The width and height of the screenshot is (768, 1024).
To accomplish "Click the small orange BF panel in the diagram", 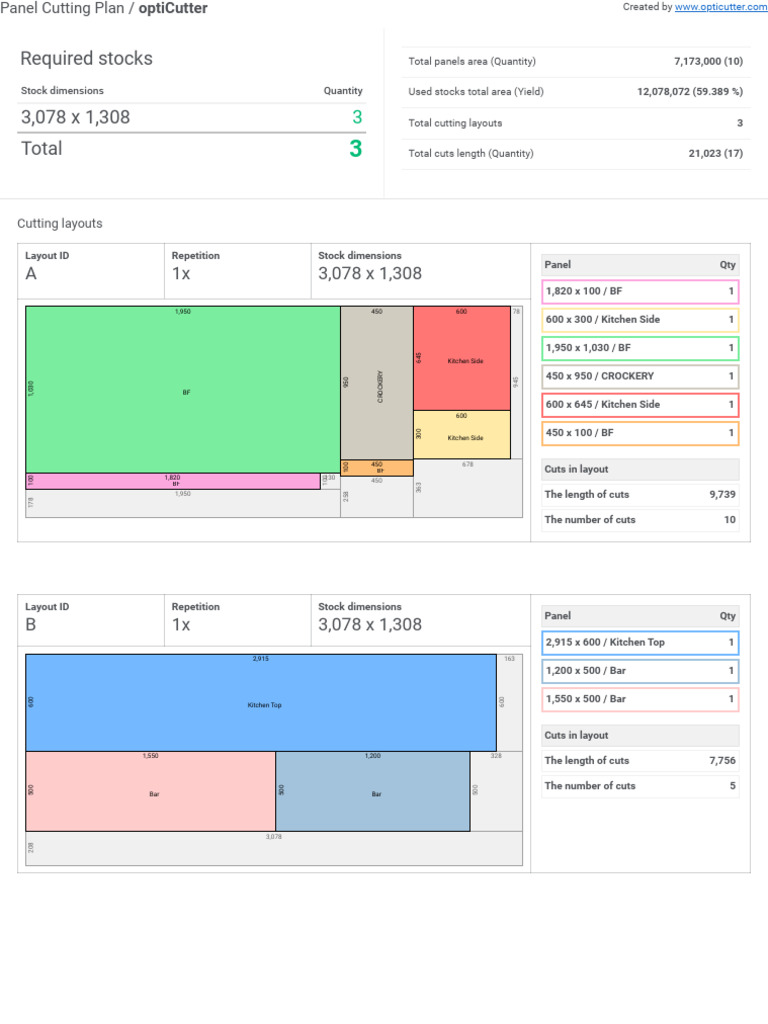I will pyautogui.click(x=377, y=468).
